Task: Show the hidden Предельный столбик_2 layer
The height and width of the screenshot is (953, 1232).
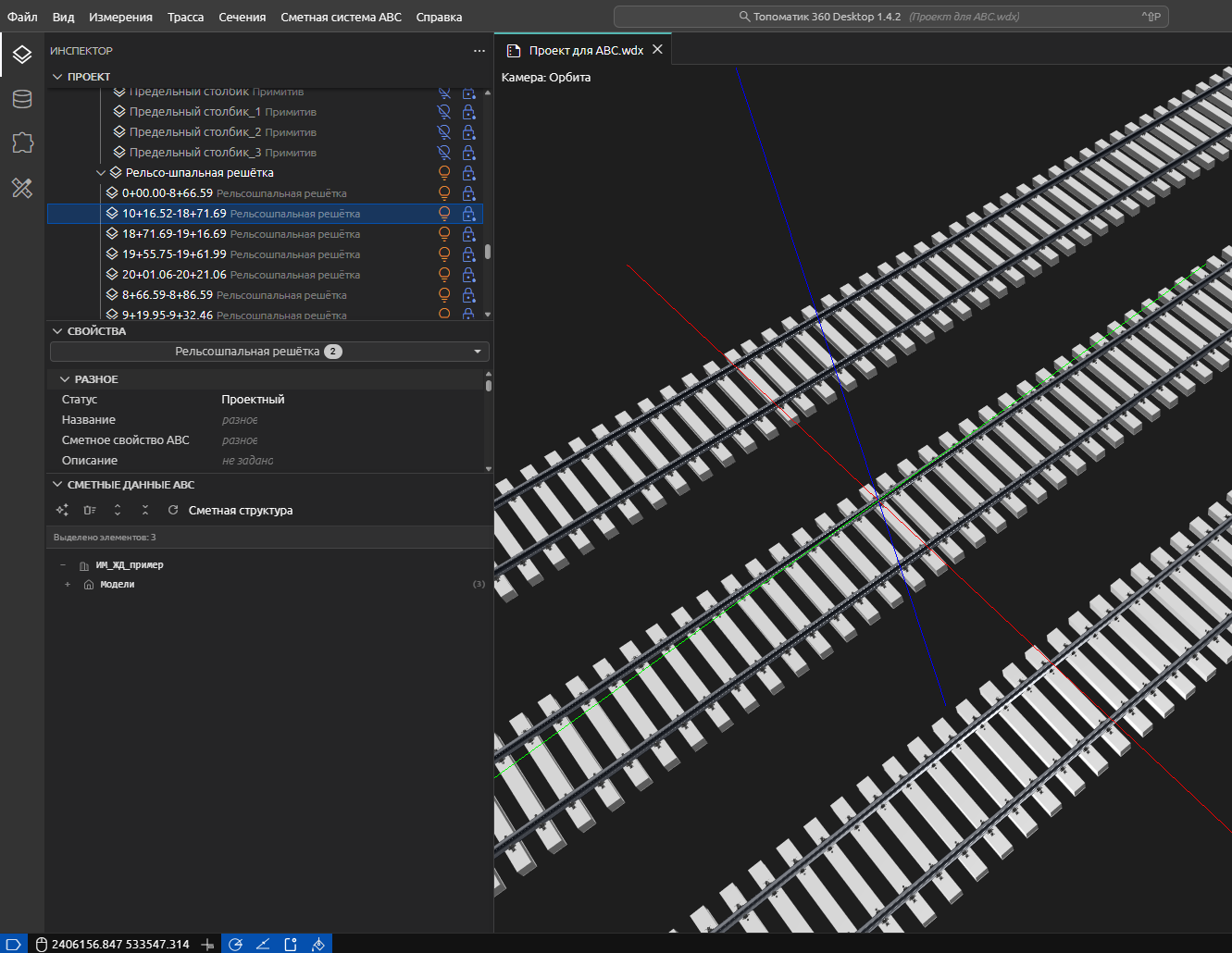Action: coord(444,132)
